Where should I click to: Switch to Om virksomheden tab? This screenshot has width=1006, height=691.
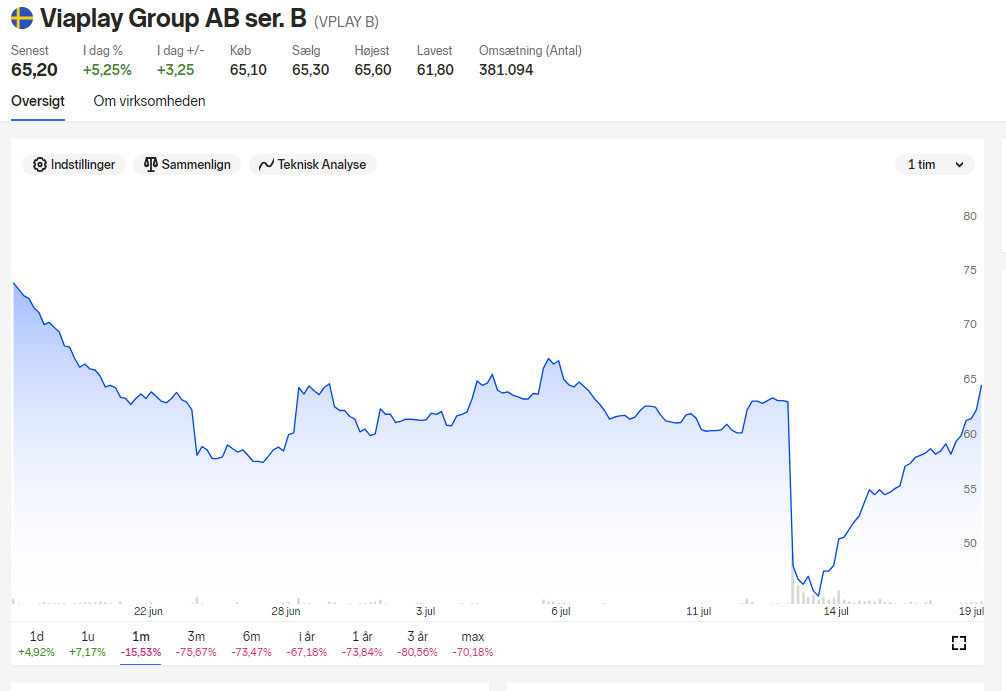point(149,101)
